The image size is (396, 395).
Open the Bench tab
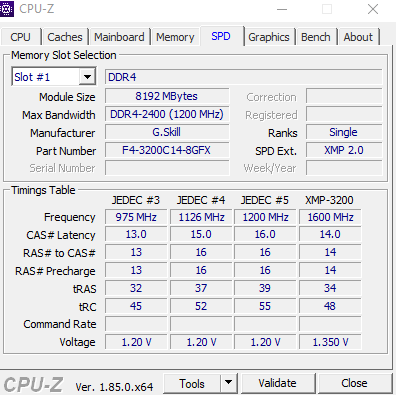coord(316,37)
